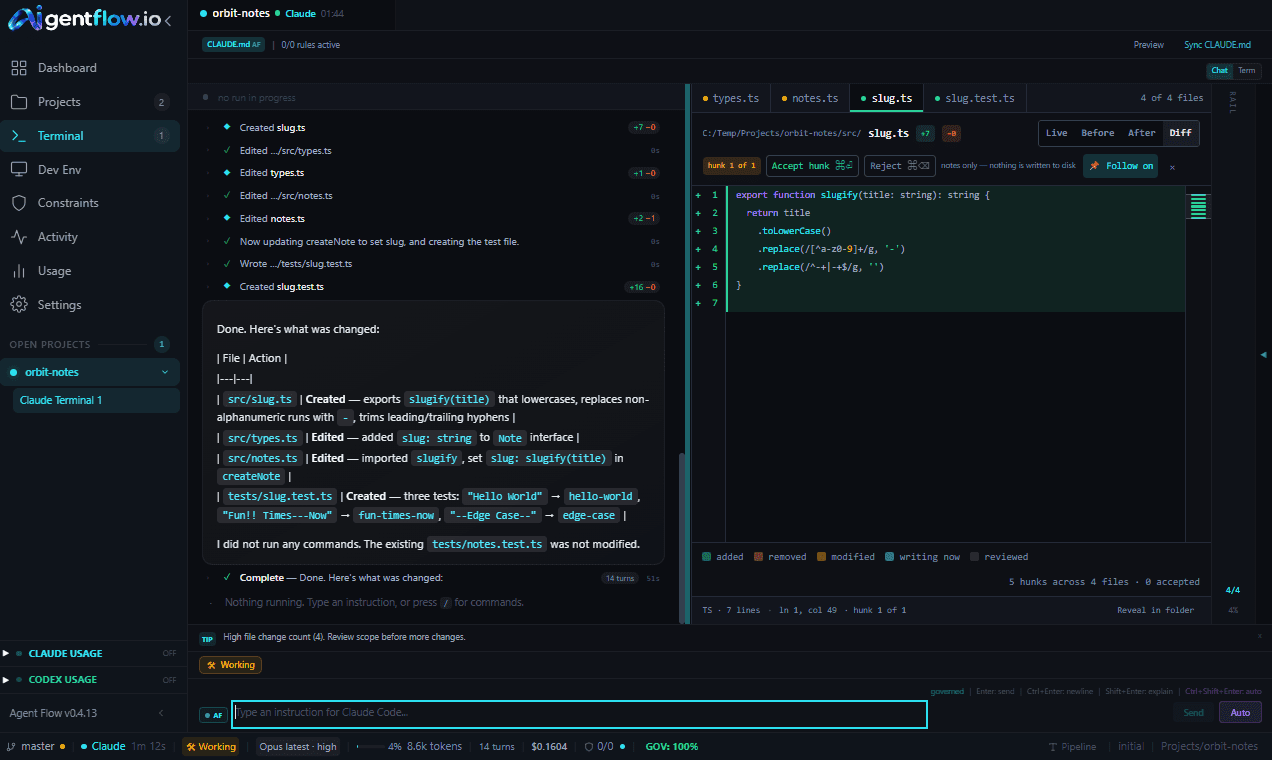
Task: Collapse the orbit-notes project chevron
Action: pos(165,372)
